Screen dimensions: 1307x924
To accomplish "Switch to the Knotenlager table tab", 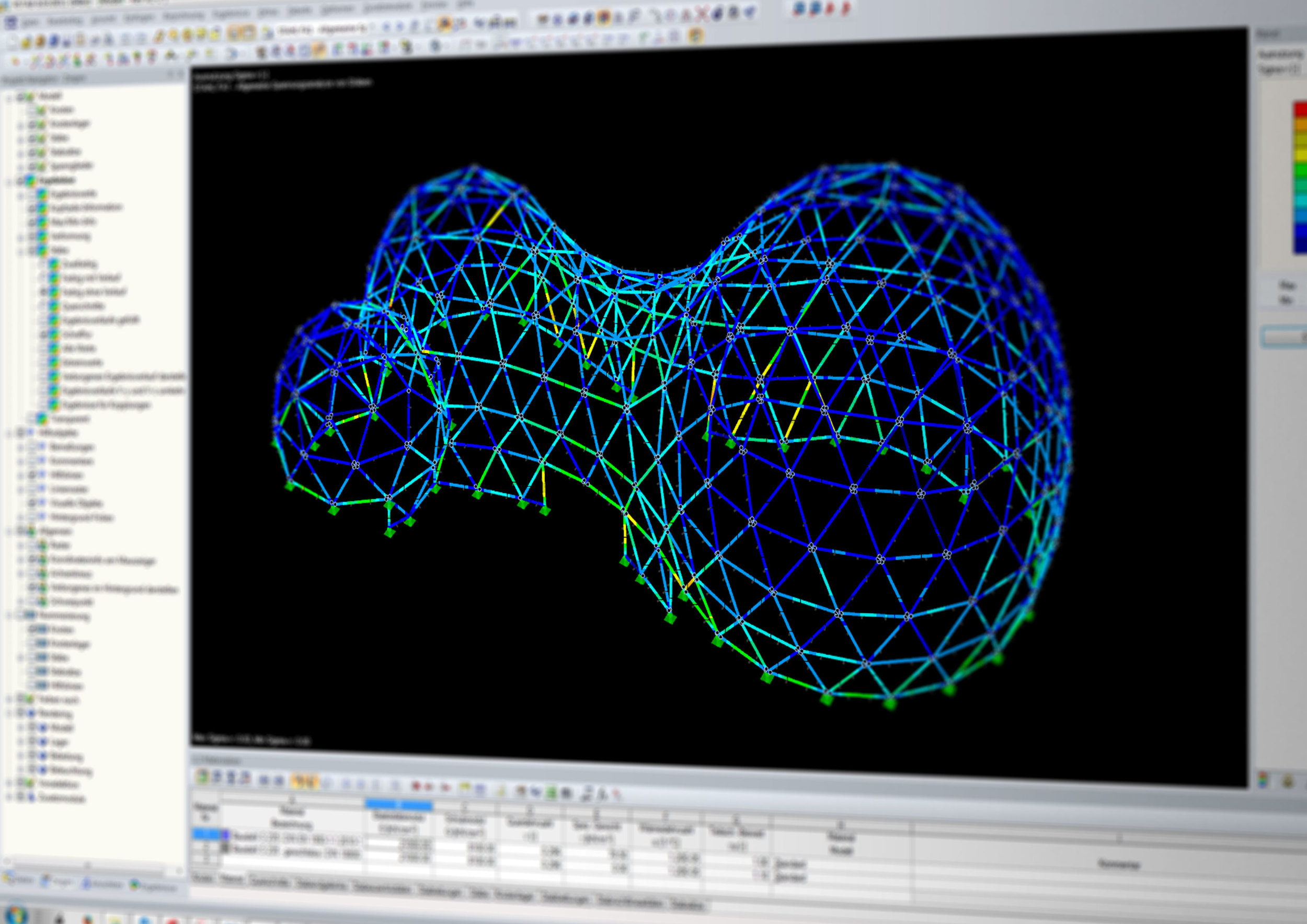I will (514, 896).
